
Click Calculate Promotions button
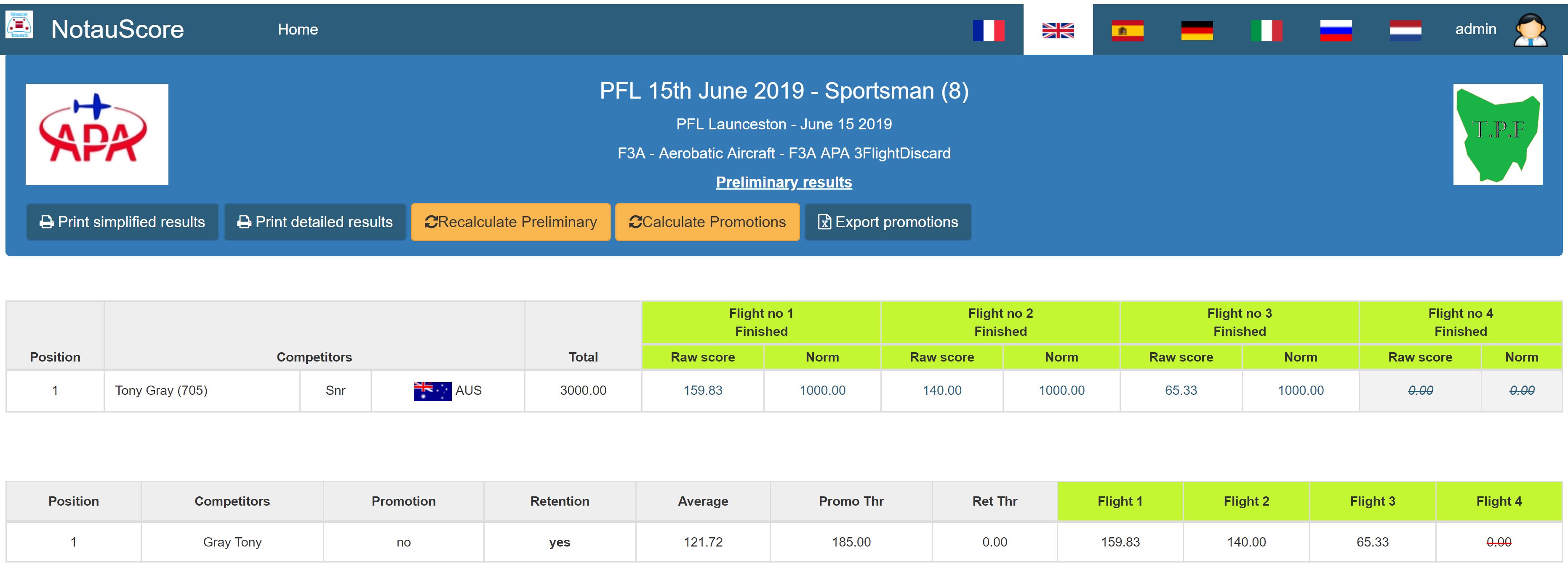pyautogui.click(x=707, y=222)
